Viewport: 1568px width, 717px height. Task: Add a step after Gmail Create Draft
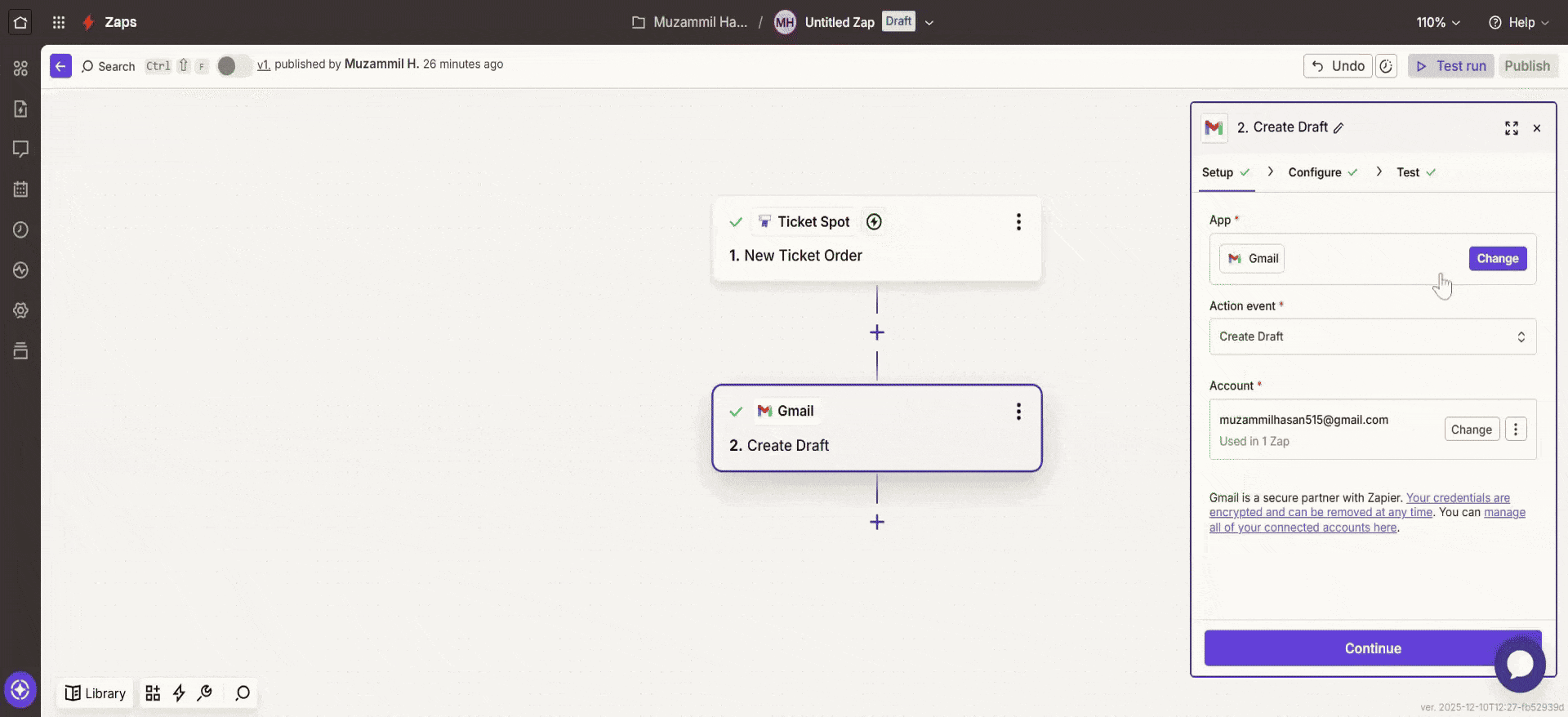coord(877,523)
